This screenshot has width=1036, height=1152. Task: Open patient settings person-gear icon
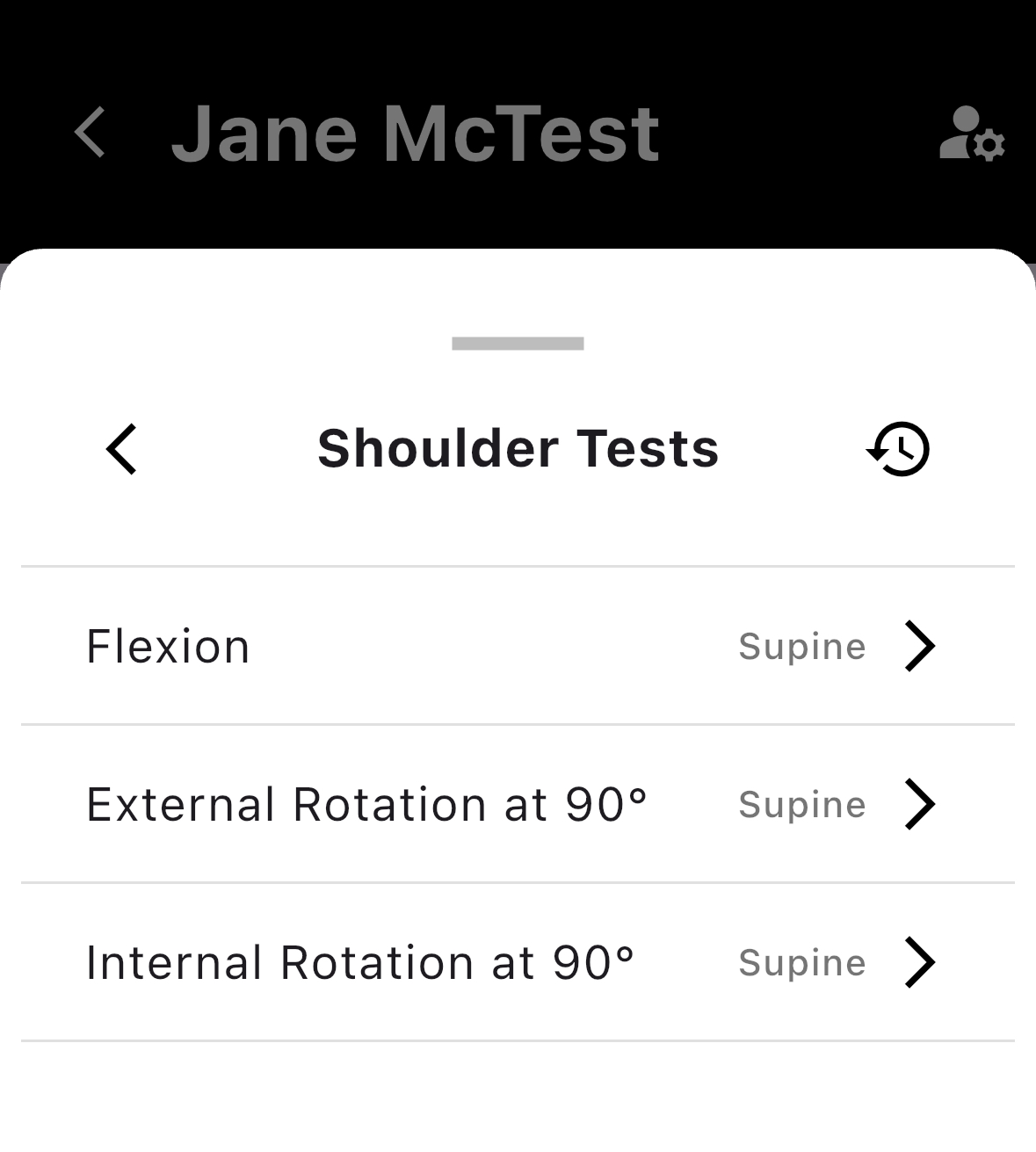(x=972, y=134)
